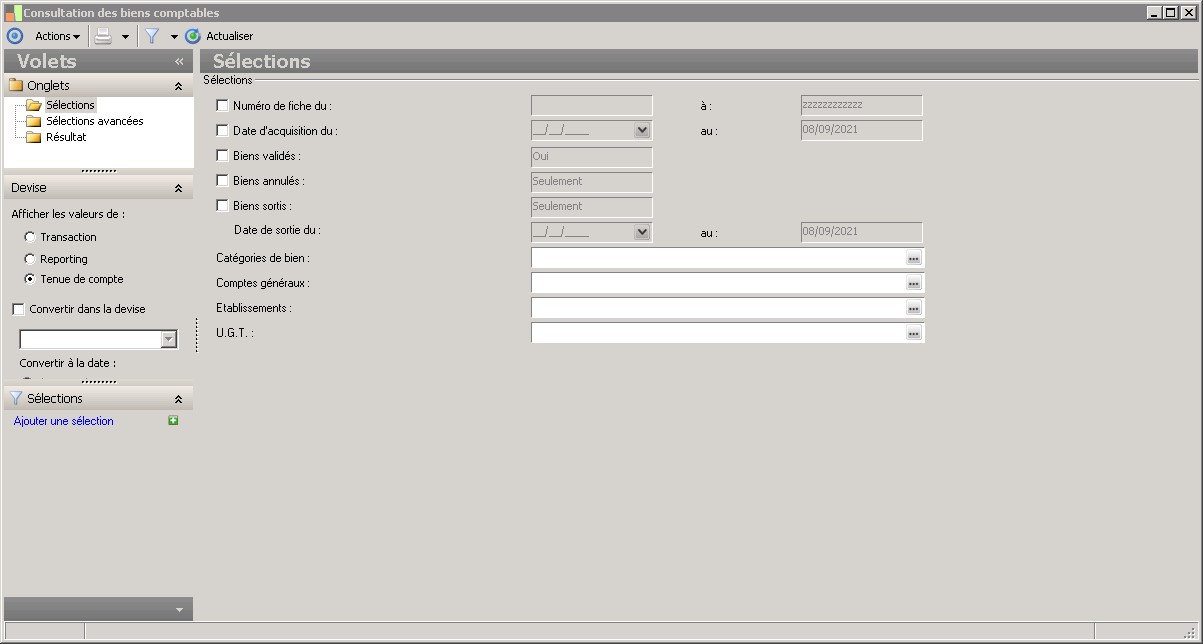Image resolution: width=1203 pixels, height=644 pixels.
Task: Open the bottom Volets pane options arrow
Action: coord(179,609)
